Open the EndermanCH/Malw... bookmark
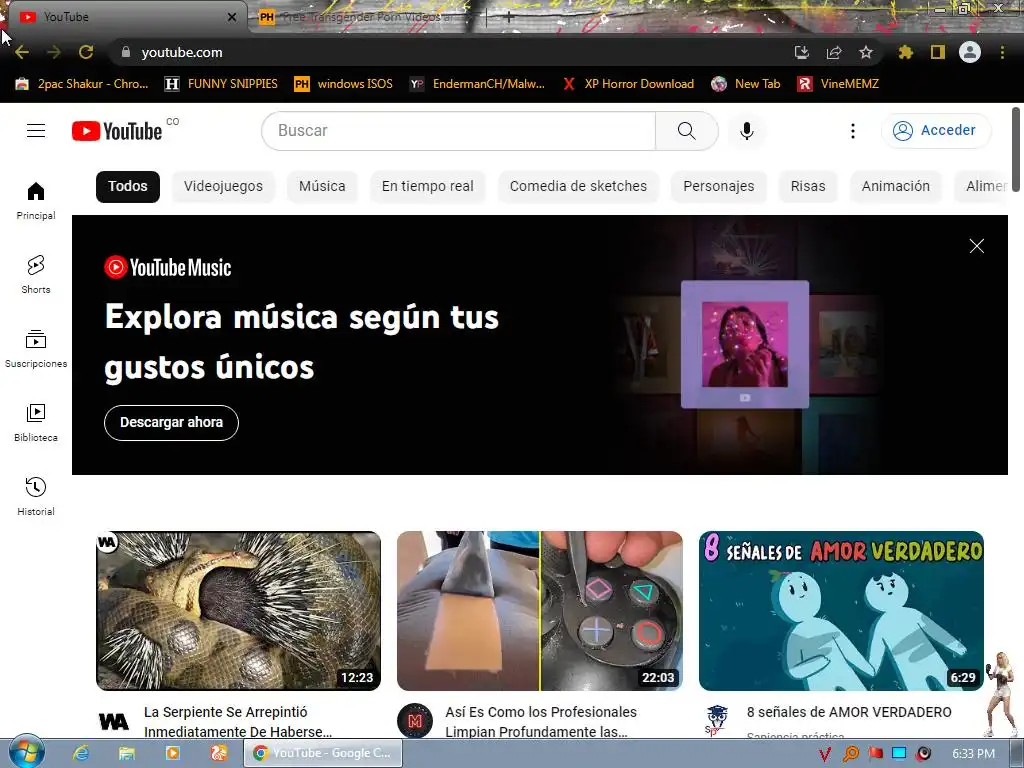The image size is (1024, 768). click(477, 84)
